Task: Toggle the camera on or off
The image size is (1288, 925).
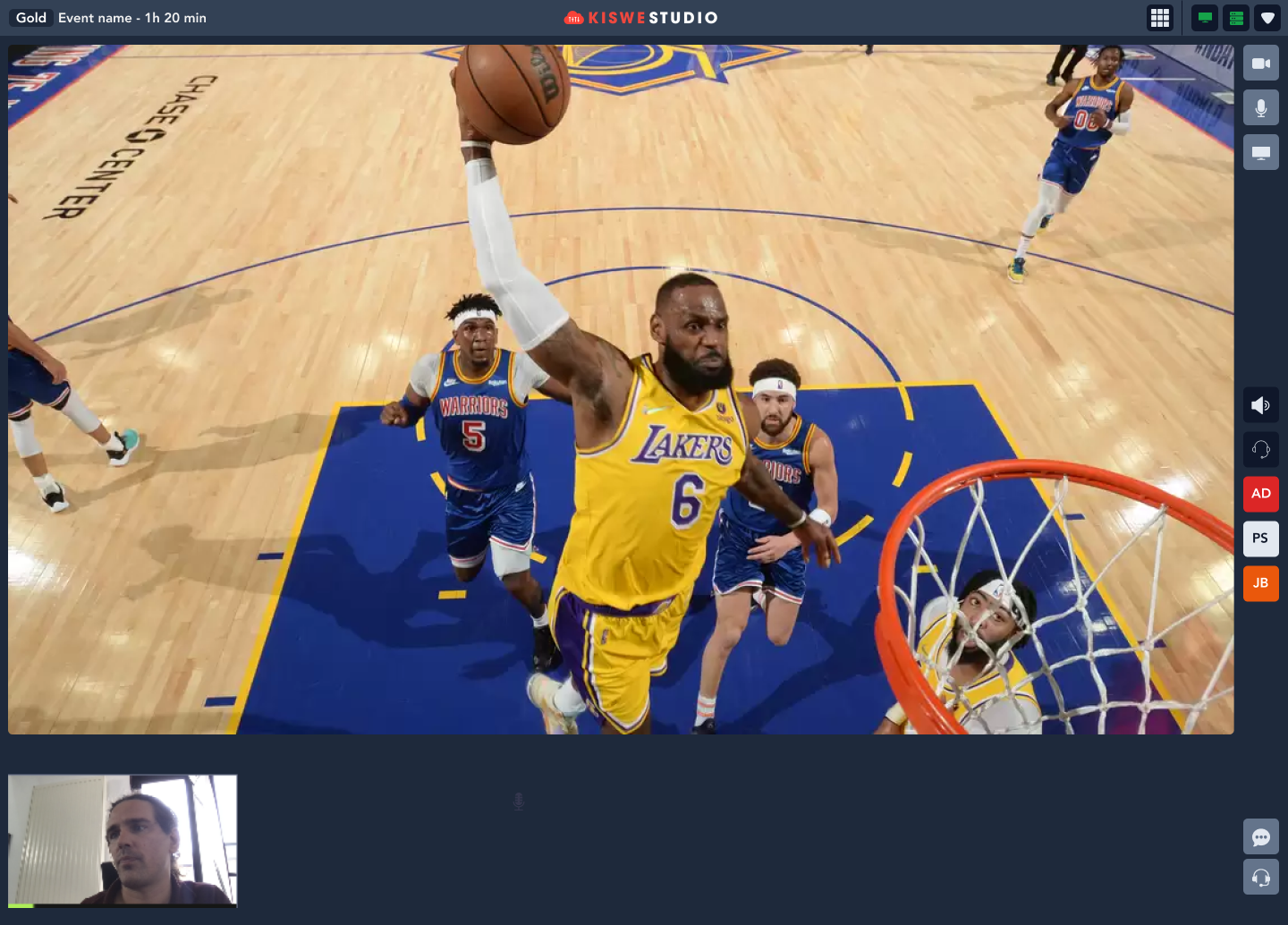Action: click(x=1261, y=64)
